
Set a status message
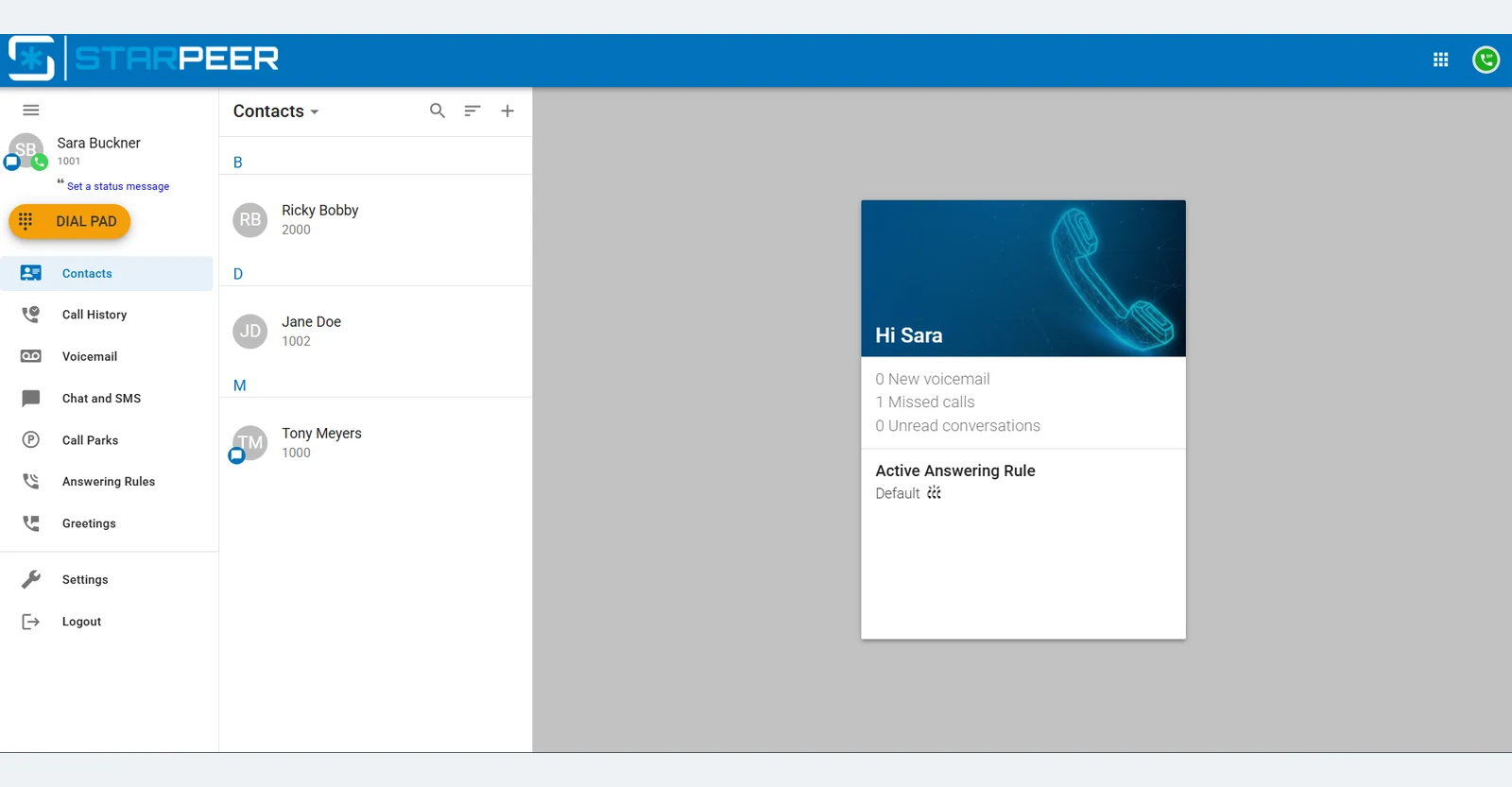tap(118, 186)
